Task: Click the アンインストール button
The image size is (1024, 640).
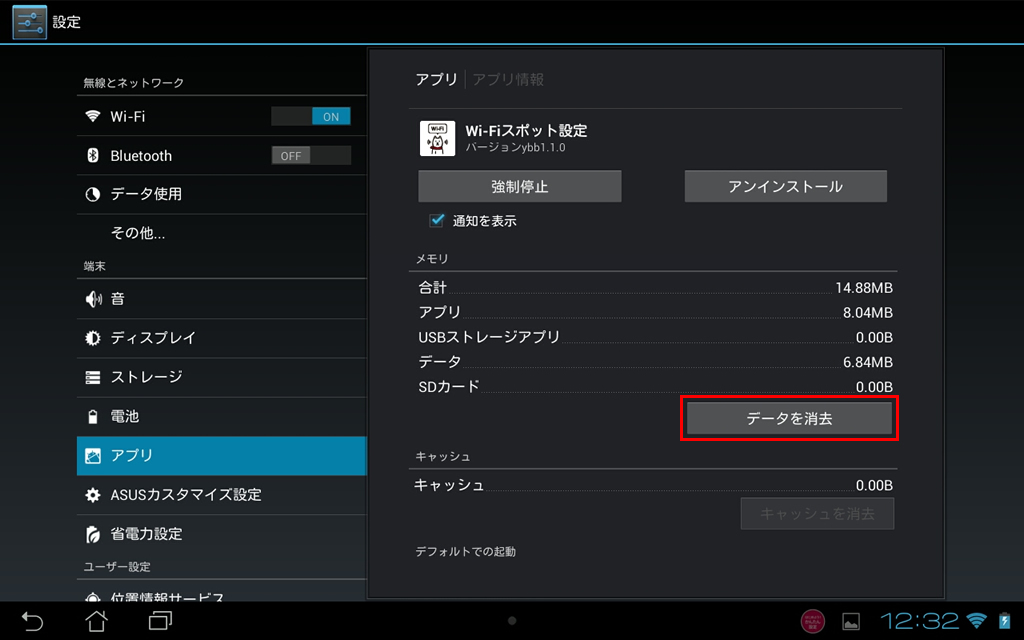Action: click(786, 187)
